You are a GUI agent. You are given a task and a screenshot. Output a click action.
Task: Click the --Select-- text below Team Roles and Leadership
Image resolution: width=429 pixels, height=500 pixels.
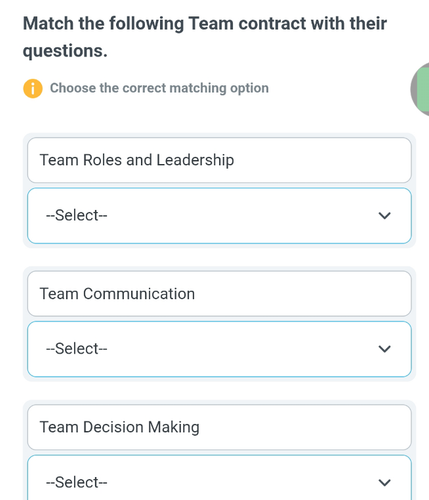click(77, 215)
